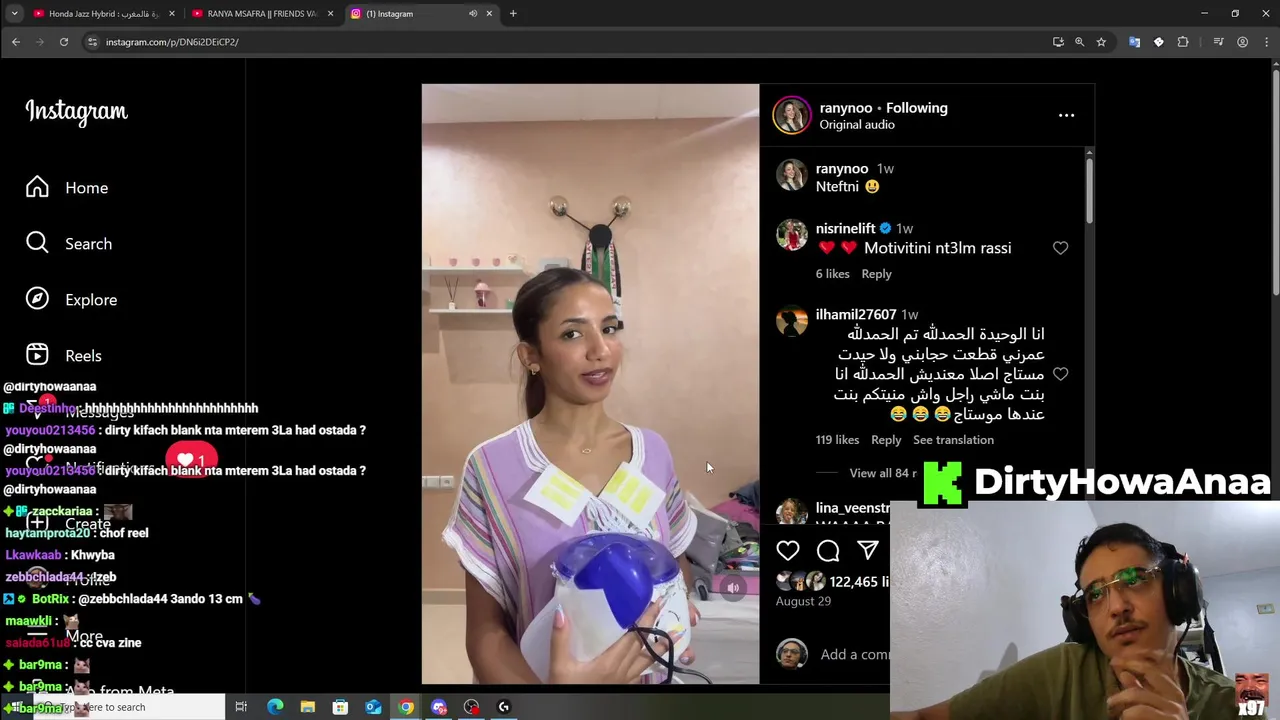Open ranynoo's profile picture in the header

pos(791,115)
